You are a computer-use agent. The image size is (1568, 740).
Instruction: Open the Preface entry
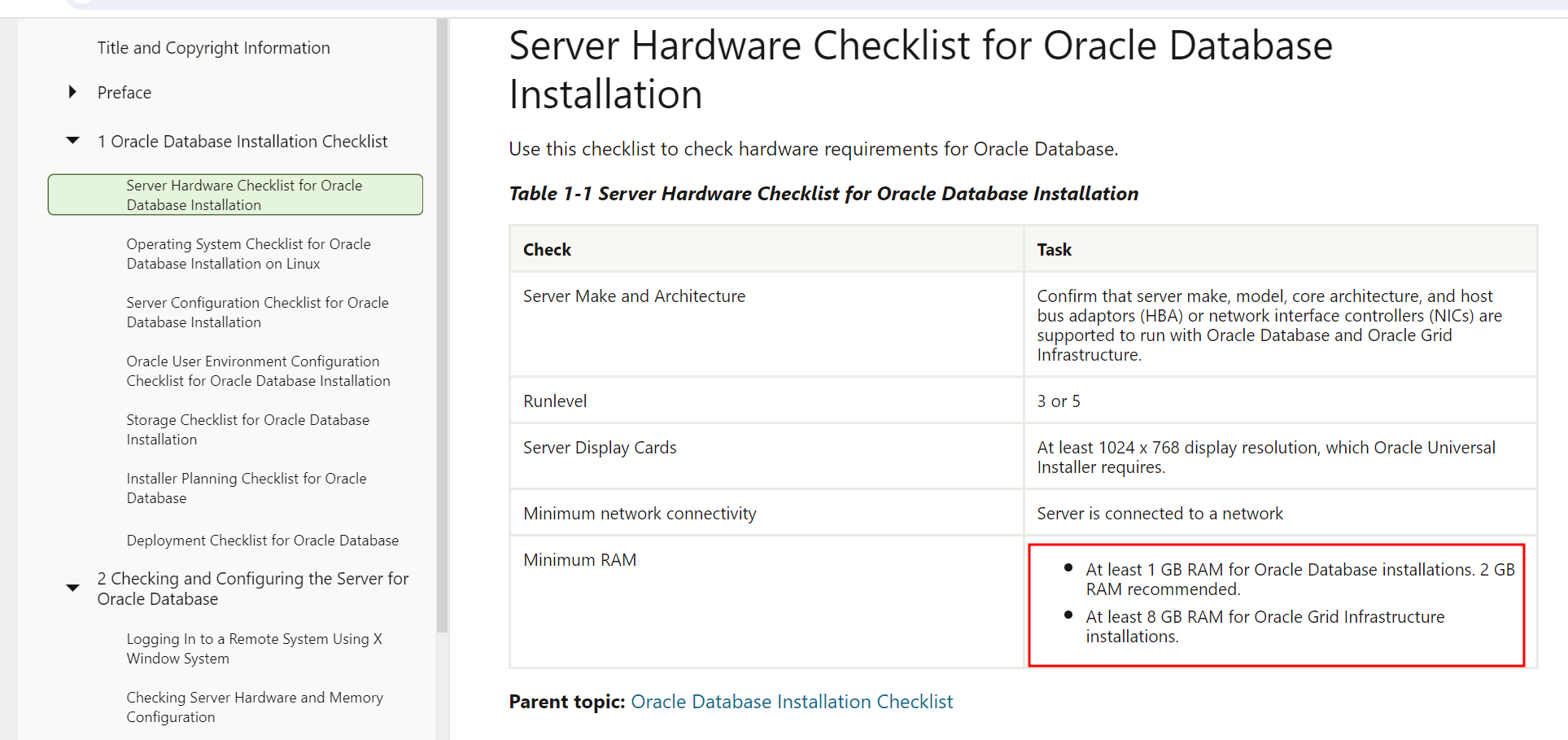[x=124, y=93]
